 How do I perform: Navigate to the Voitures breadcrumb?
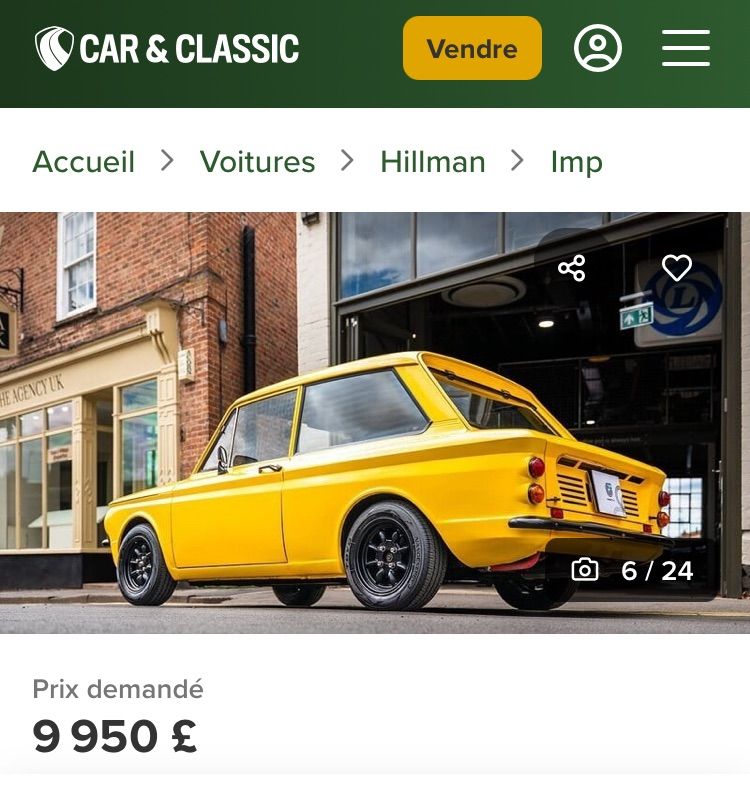pyautogui.click(x=257, y=162)
